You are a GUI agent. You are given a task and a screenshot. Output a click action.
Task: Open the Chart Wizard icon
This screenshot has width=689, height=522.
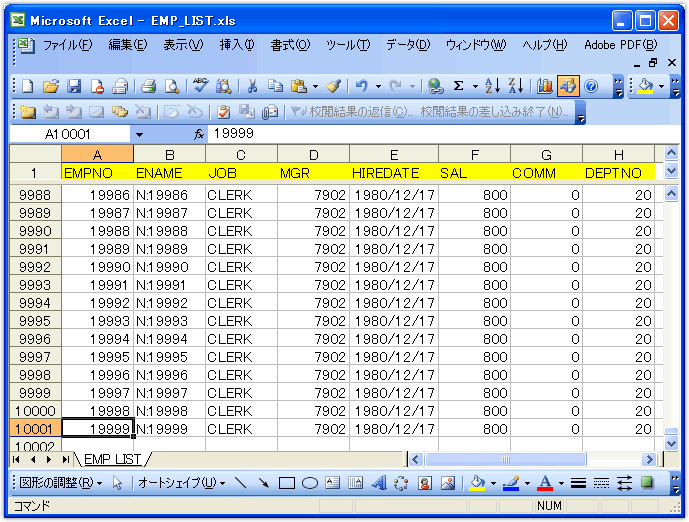click(545, 87)
